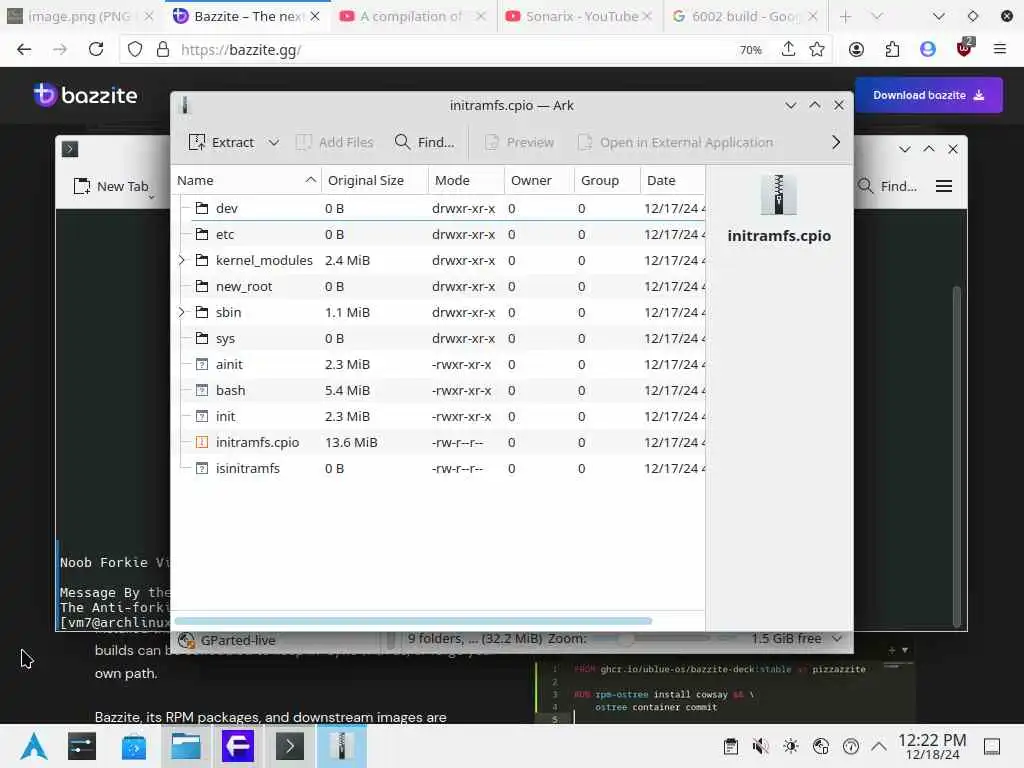Open Firefox application menu
1024x768 pixels.
pos(999,50)
